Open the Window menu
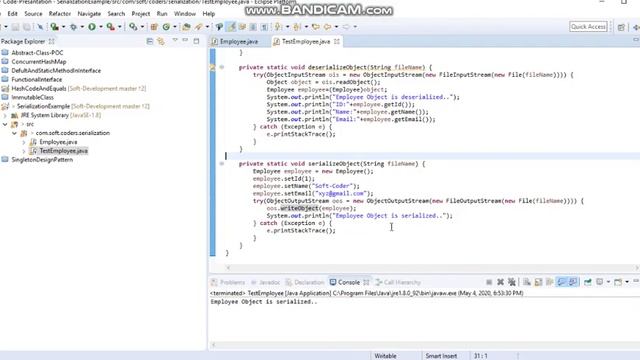Image resolution: width=640 pixels, height=360 pixels. pyautogui.click(x=184, y=13)
